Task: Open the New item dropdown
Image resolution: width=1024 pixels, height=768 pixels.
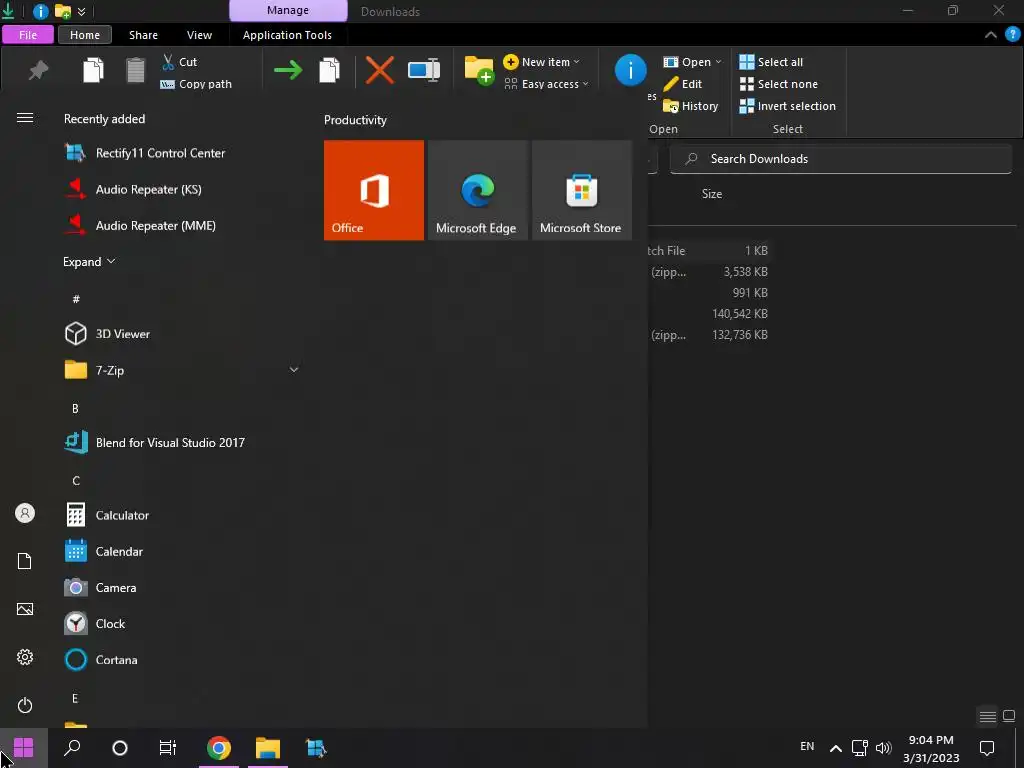Action: click(541, 62)
